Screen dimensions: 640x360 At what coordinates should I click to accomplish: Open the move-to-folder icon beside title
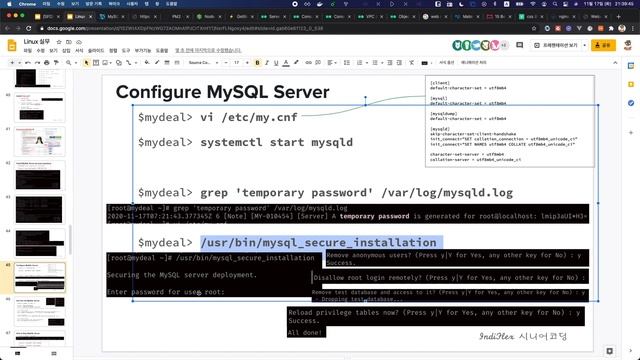(69, 42)
